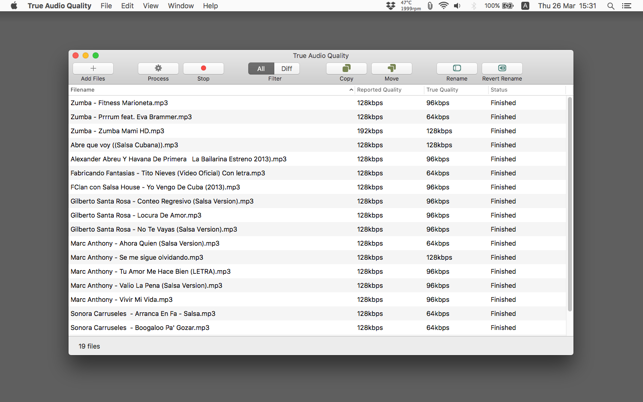Image resolution: width=643 pixels, height=402 pixels.
Task: Click the Rename toolbar icon
Action: click(x=457, y=68)
